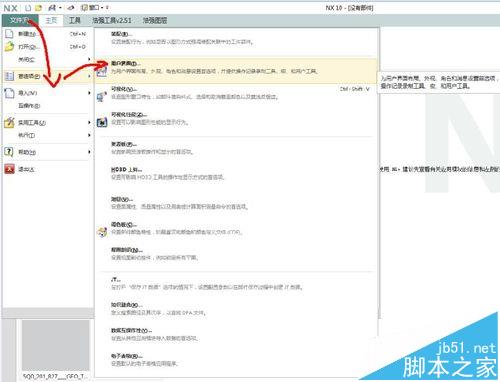Expand the Import submenu arrow
500x382 pixels.
pos(89,93)
